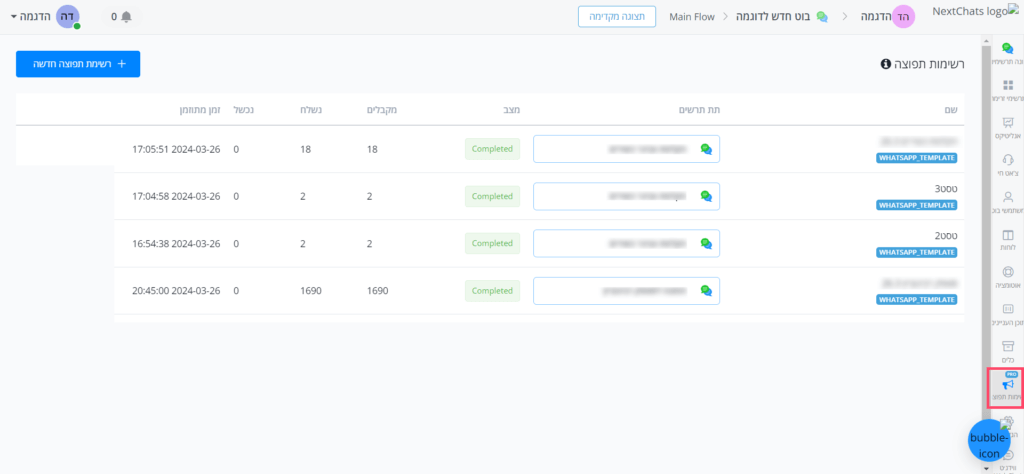This screenshot has width=1024, height=474.
Task: Click WHATSAPP_TEMPLATE badge under טסט2
Action: coord(916,252)
